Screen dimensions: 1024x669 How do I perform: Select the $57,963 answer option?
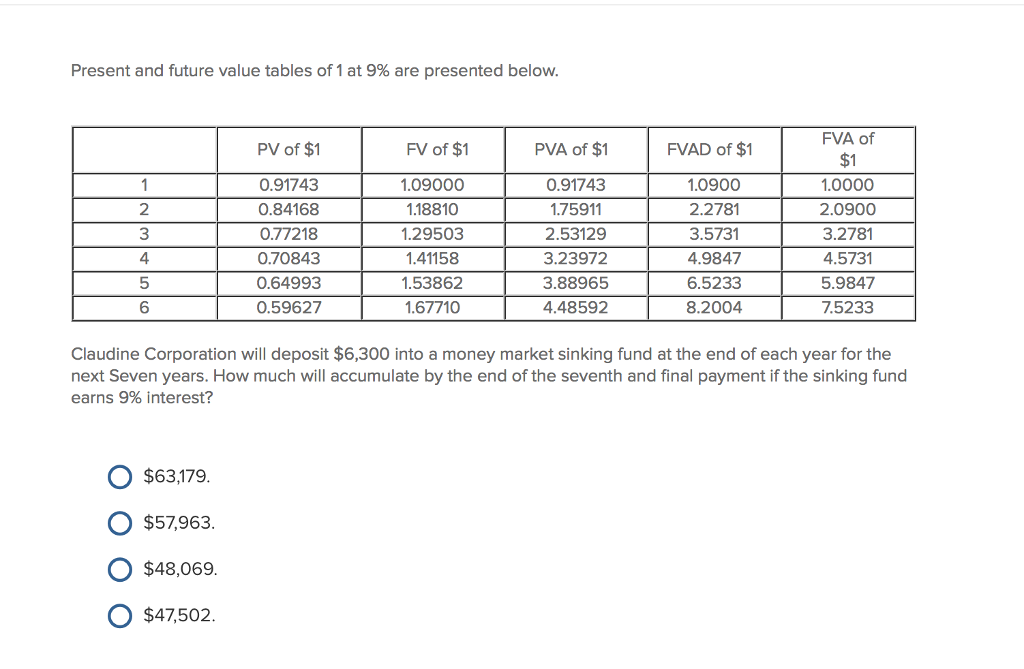click(x=119, y=522)
